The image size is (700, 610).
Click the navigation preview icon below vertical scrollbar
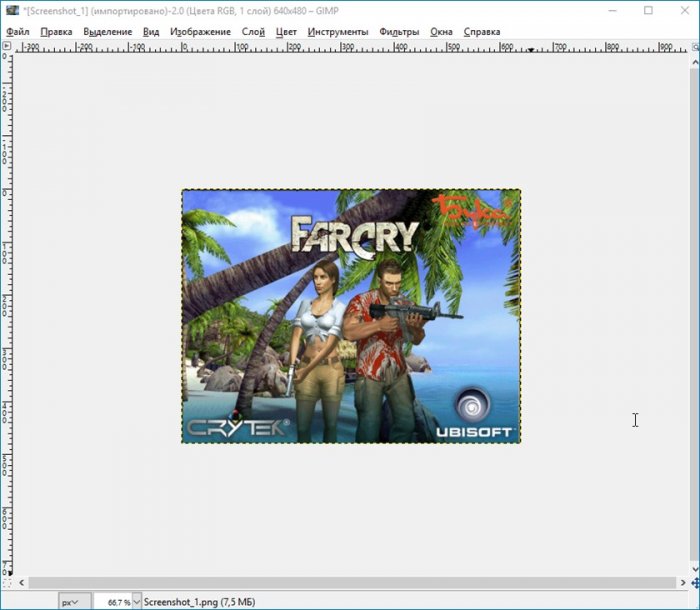[694, 582]
